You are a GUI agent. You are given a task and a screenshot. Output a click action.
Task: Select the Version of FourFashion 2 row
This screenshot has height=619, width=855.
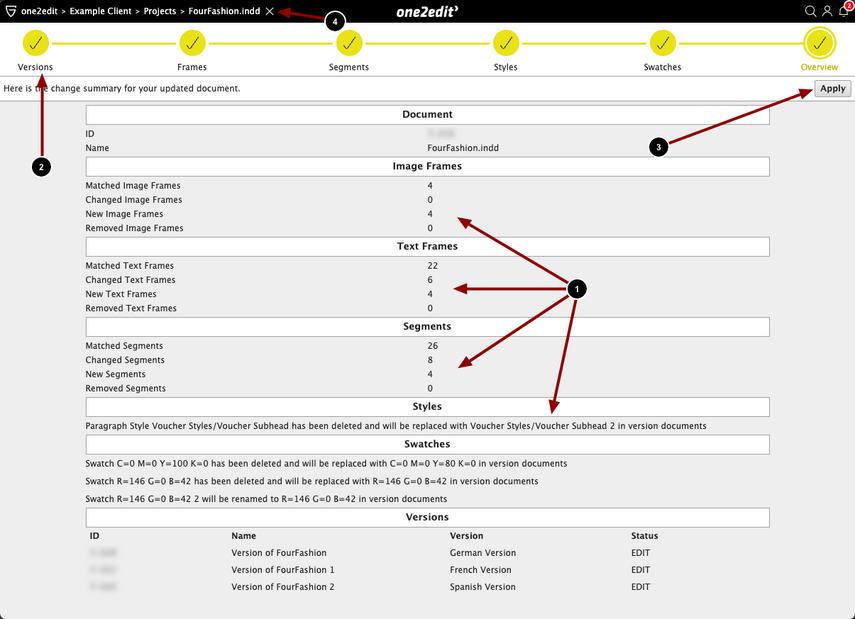(428, 587)
